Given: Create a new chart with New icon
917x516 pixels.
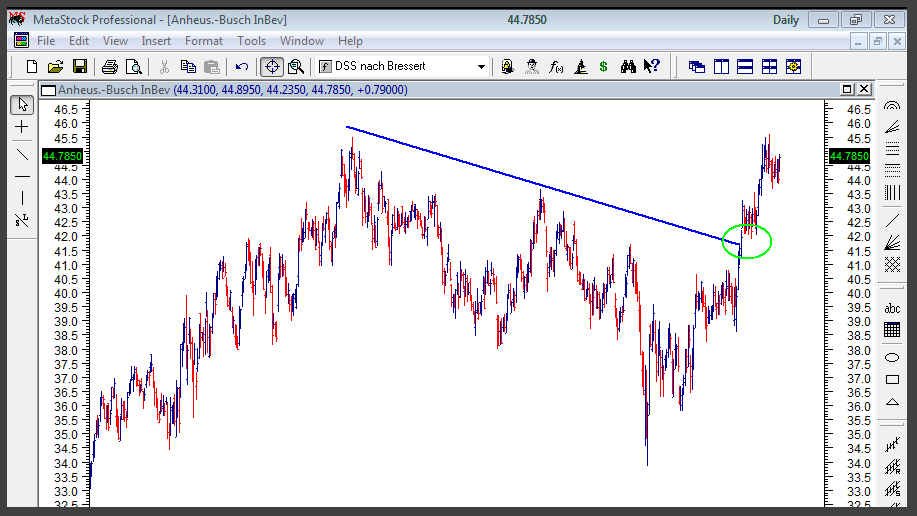Looking at the screenshot, I should click(32, 67).
